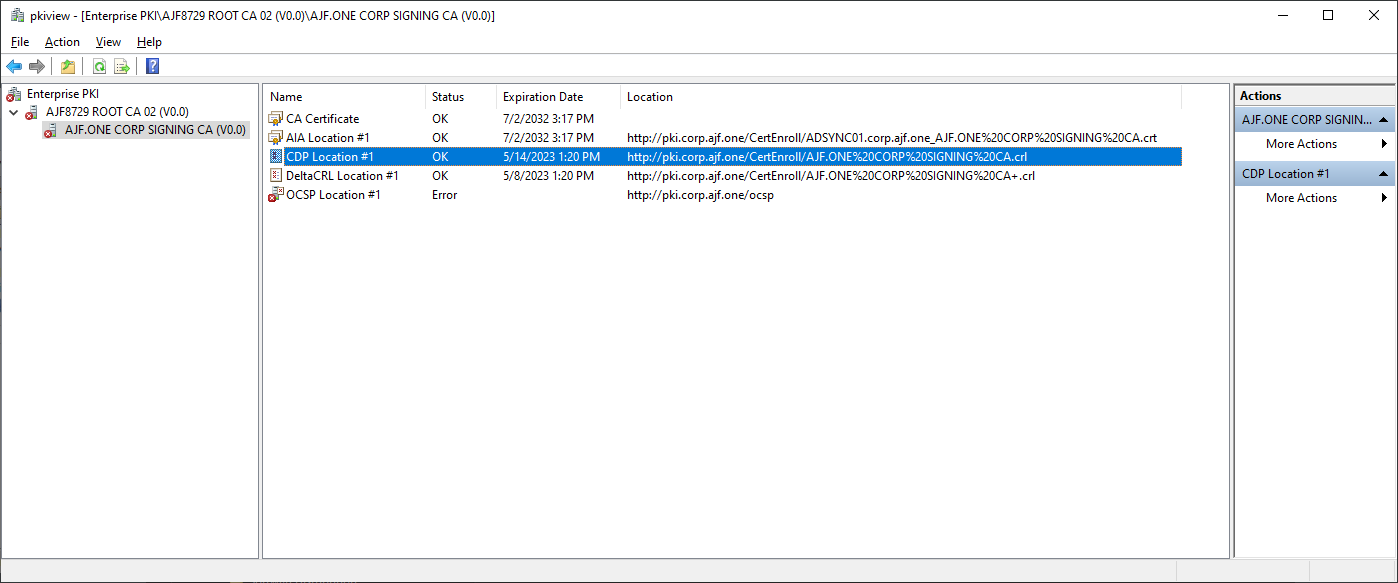Click the Back navigation arrow
The height and width of the screenshot is (583, 1398).
[14, 66]
